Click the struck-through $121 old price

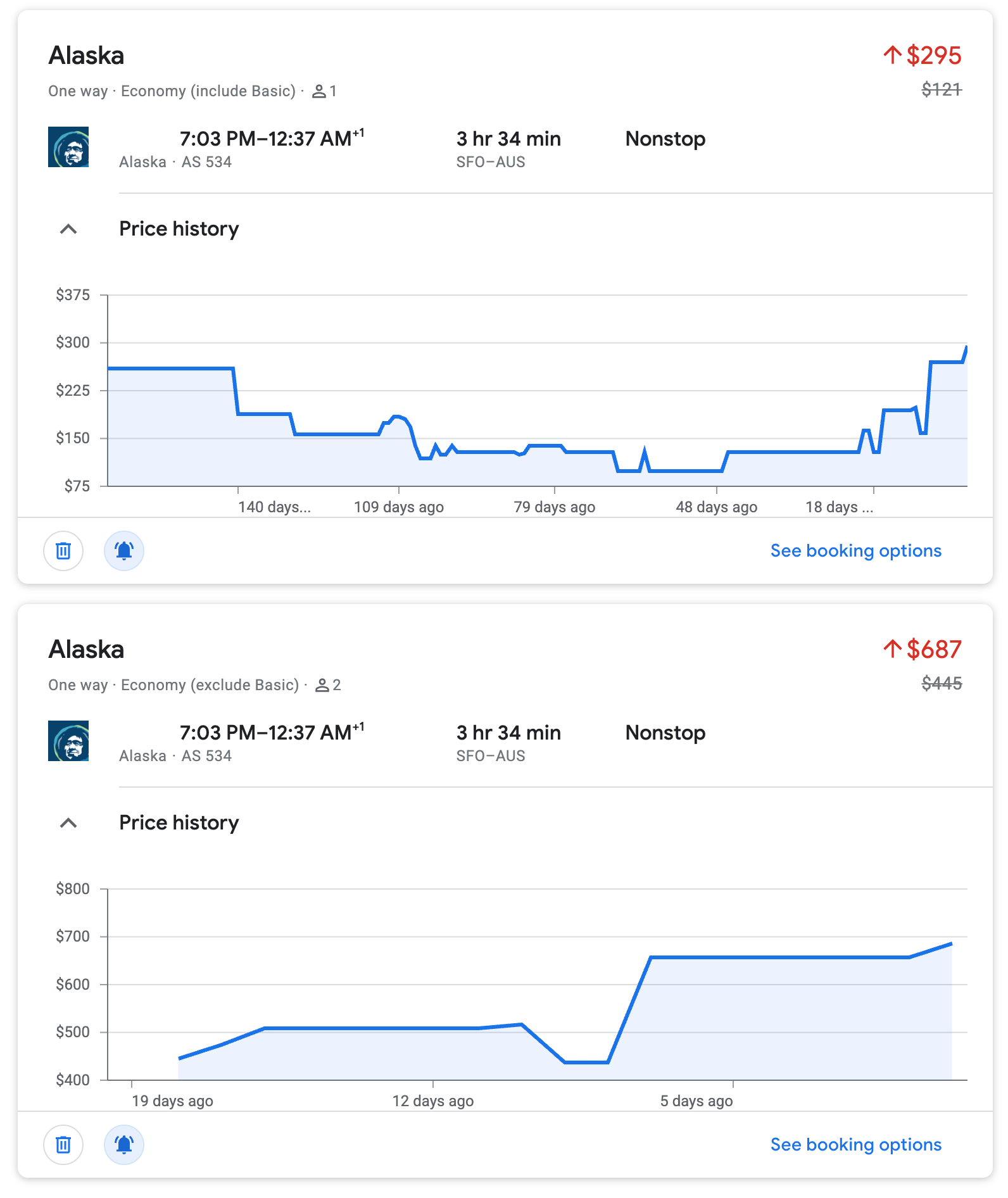(942, 90)
